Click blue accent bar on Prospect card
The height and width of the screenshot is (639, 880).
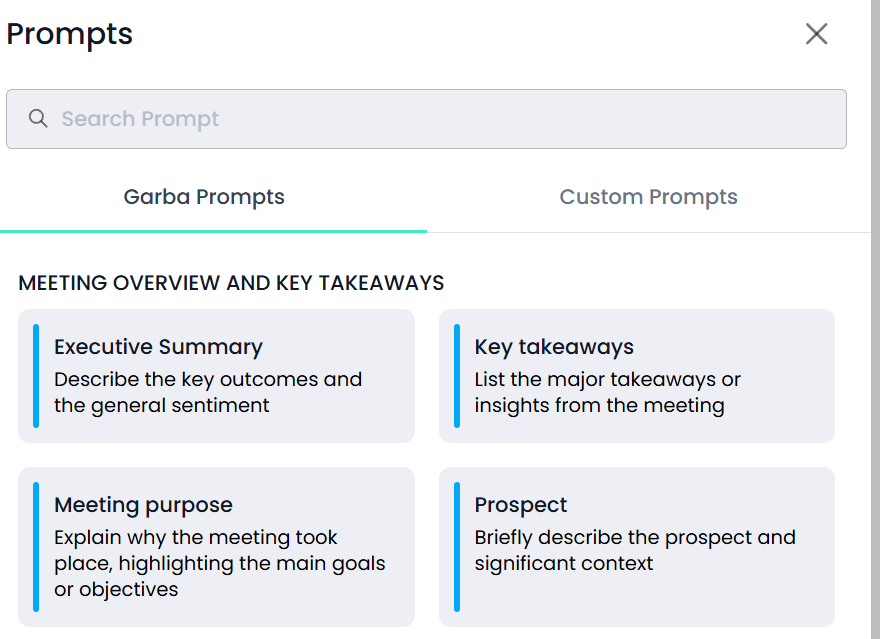tap(457, 547)
